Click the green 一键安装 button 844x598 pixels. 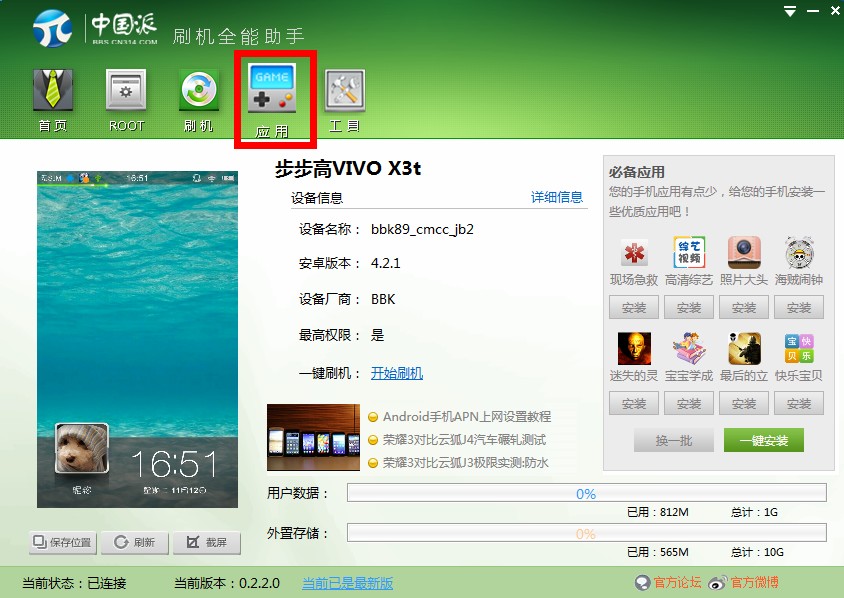[764, 440]
